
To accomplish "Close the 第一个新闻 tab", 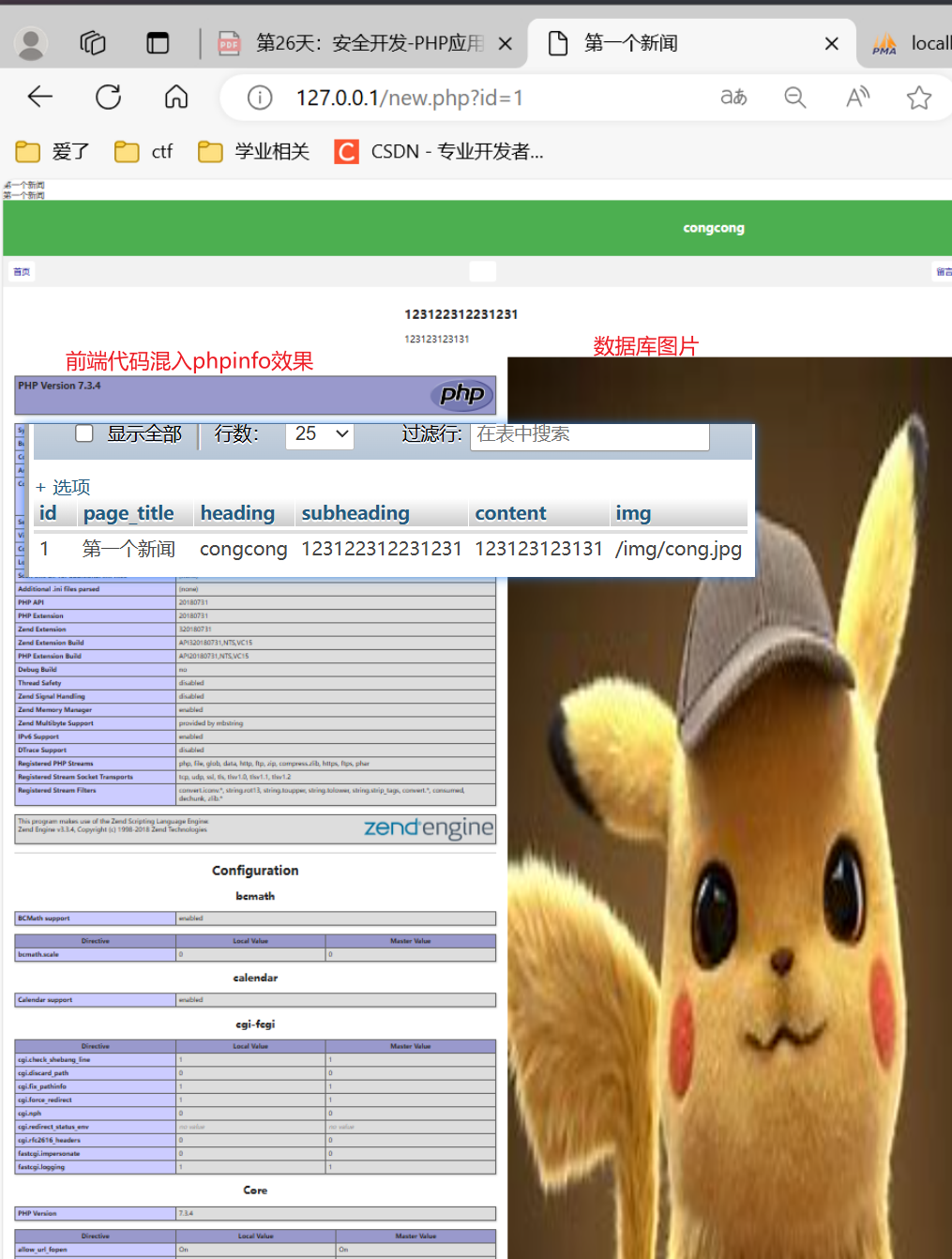I will [x=831, y=43].
